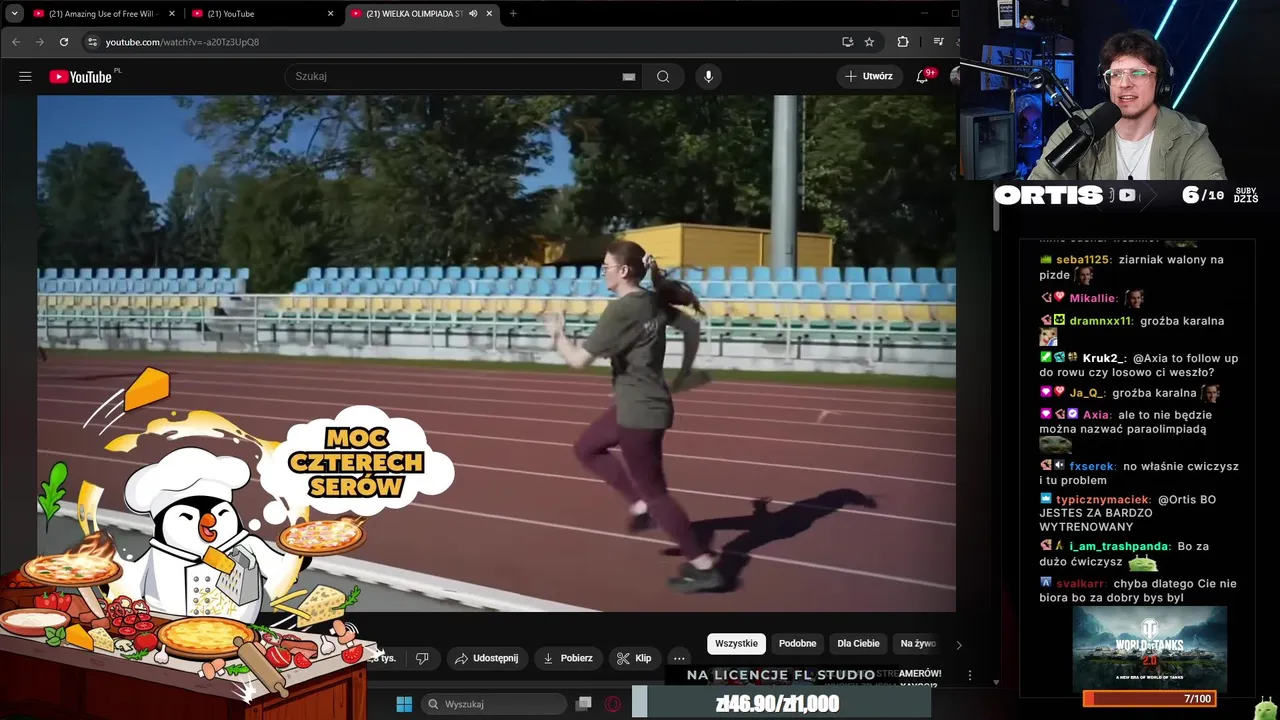Click the youtube.com address bar URL

[182, 42]
